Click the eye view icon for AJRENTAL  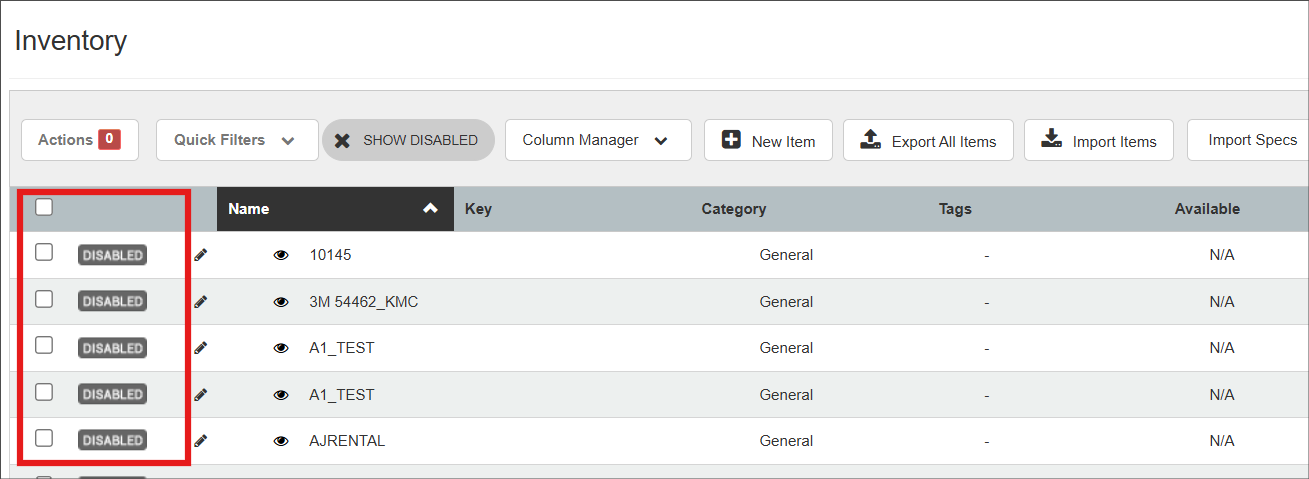coord(281,441)
